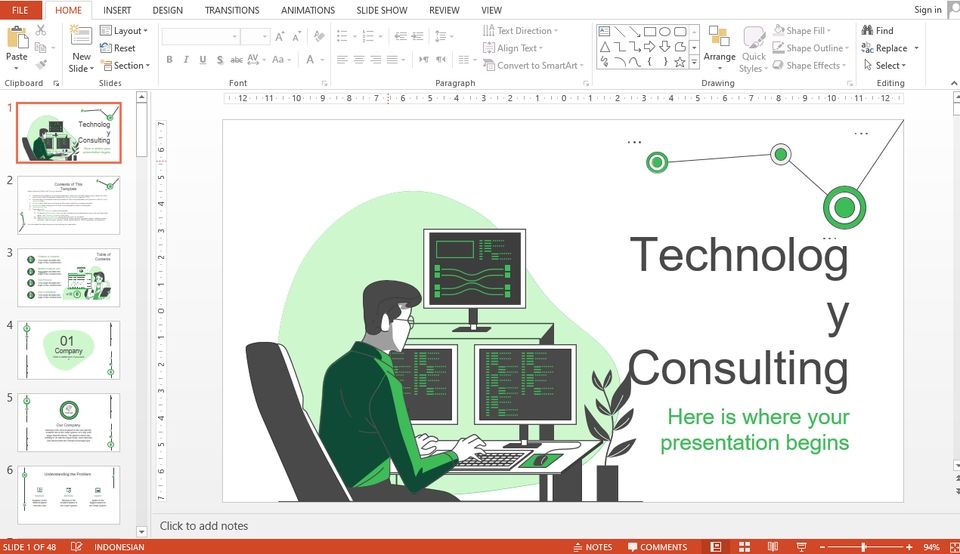Click the New Slide icon

pos(81,36)
